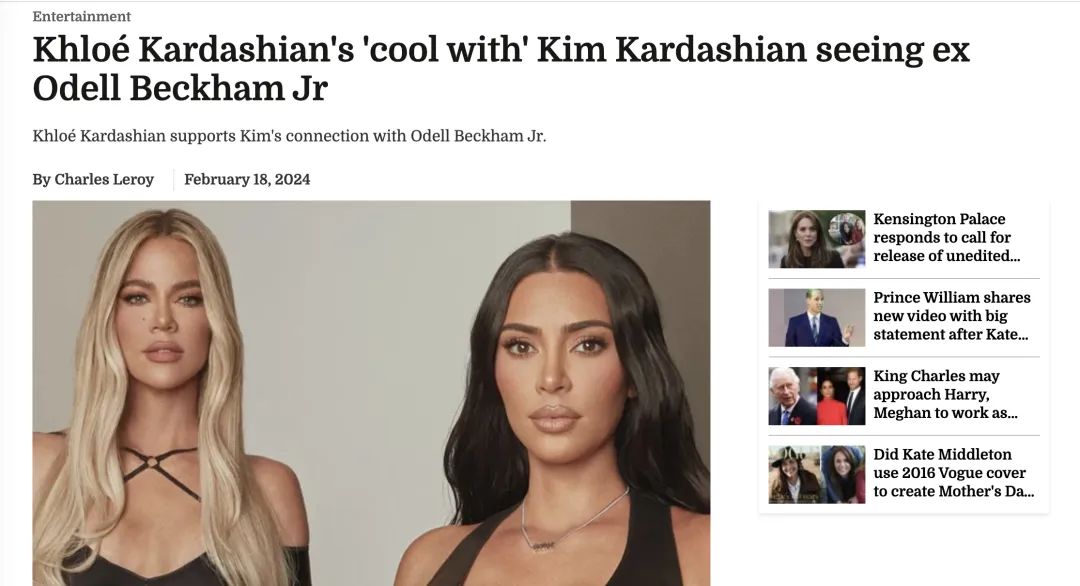This screenshot has height=586, width=1080.
Task: Open the Kate Middleton Vogue cover thumbnail
Action: pyautogui.click(x=817, y=474)
